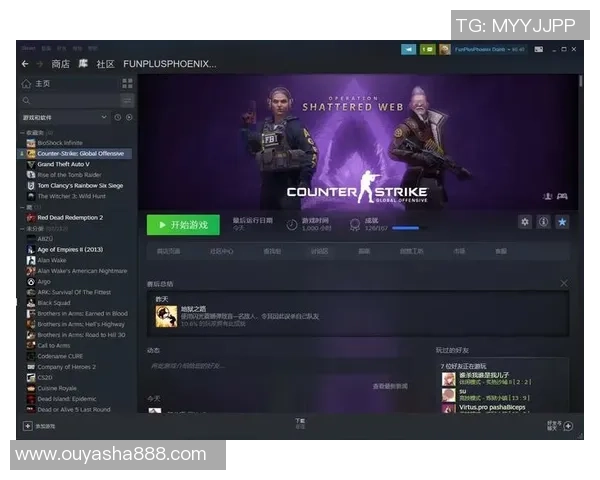Open the 下载 downloads manager

pos(300,423)
